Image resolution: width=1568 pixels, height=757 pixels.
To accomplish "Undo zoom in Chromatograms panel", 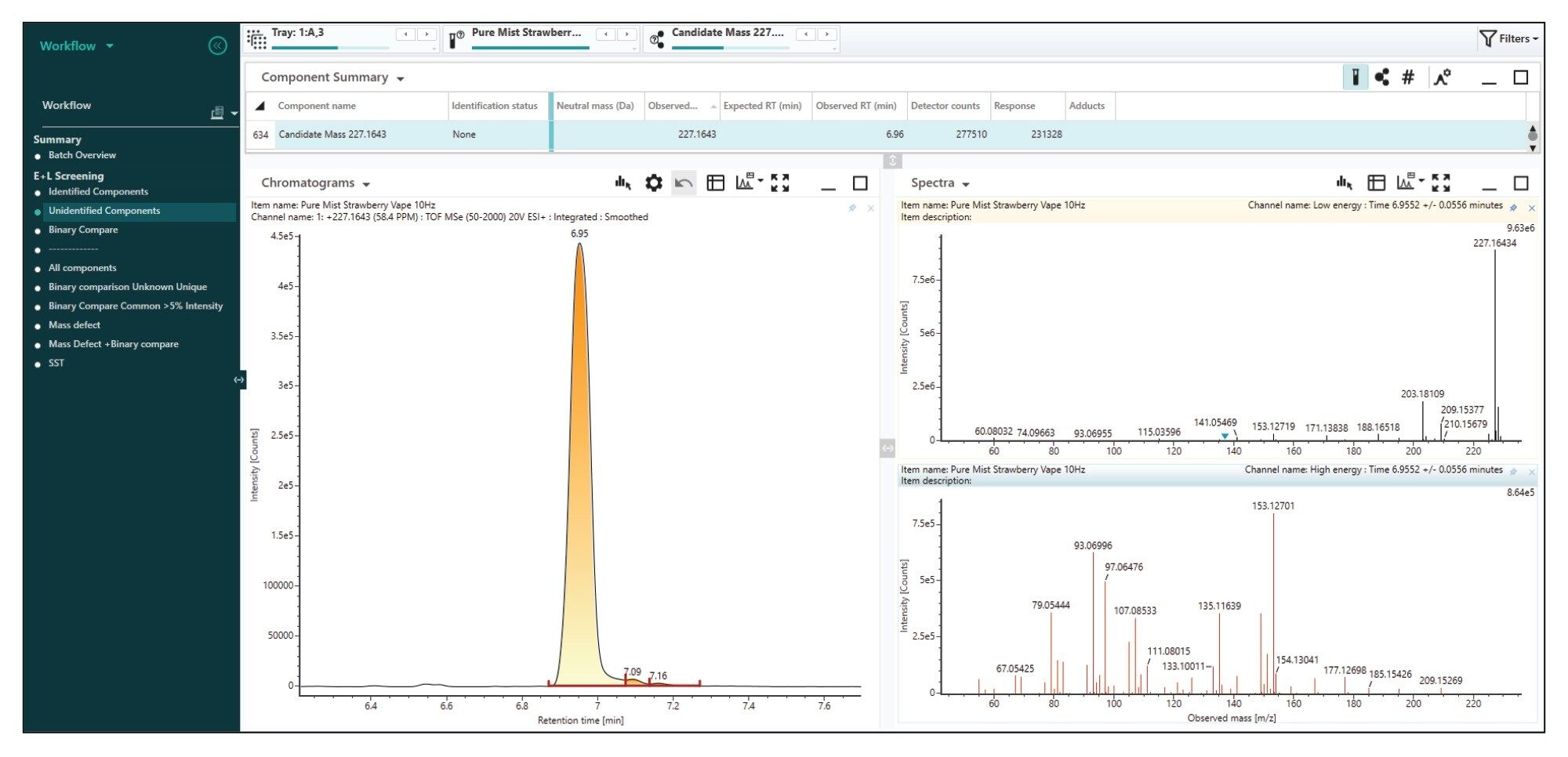I will [x=684, y=183].
